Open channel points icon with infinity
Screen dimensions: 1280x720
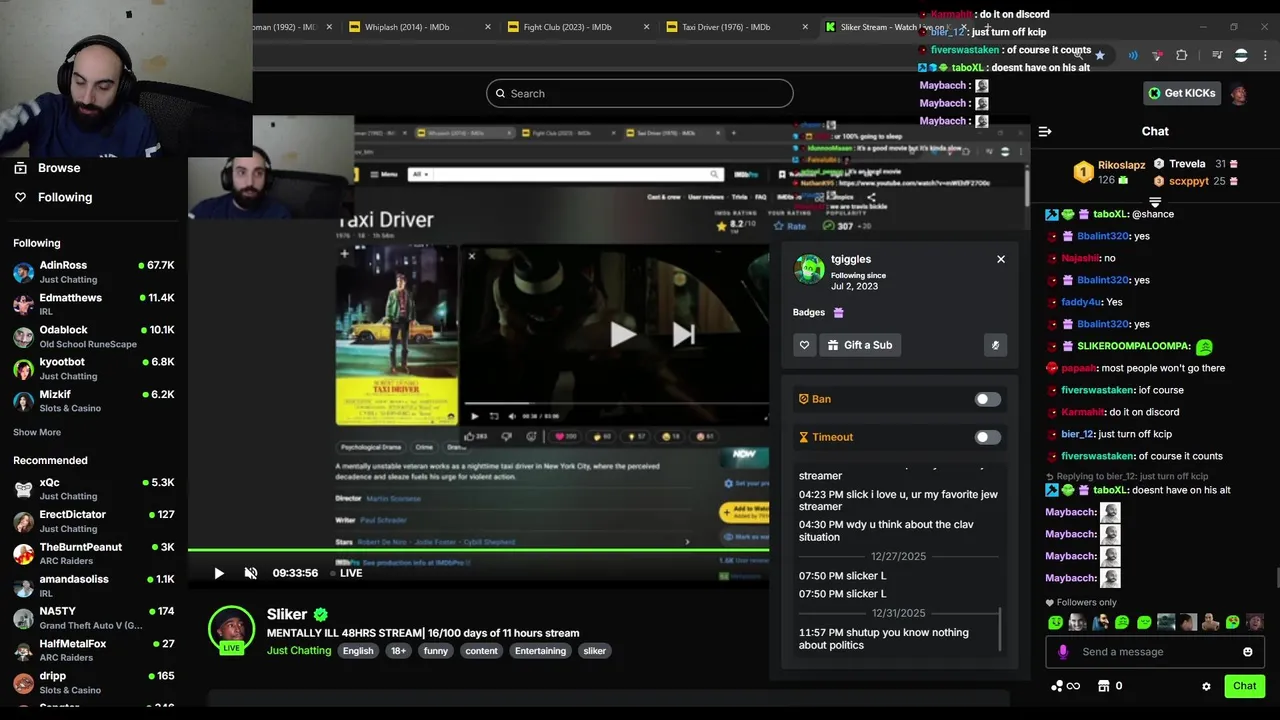point(1065,686)
